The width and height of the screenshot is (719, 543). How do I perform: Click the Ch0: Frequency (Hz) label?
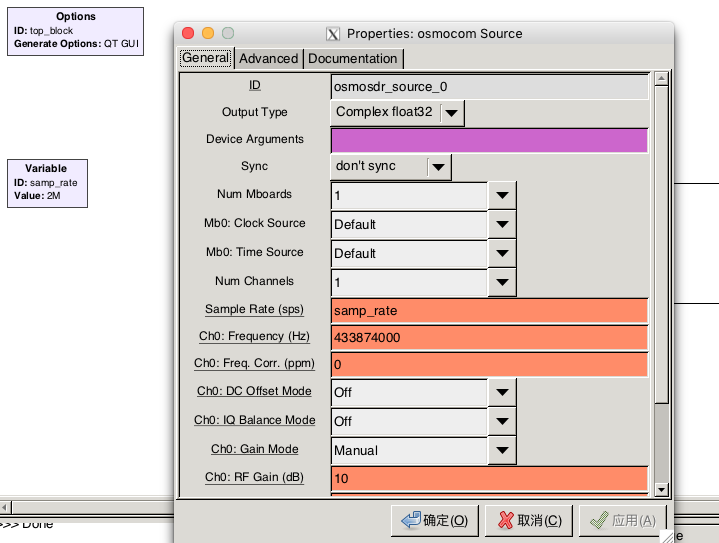point(254,337)
